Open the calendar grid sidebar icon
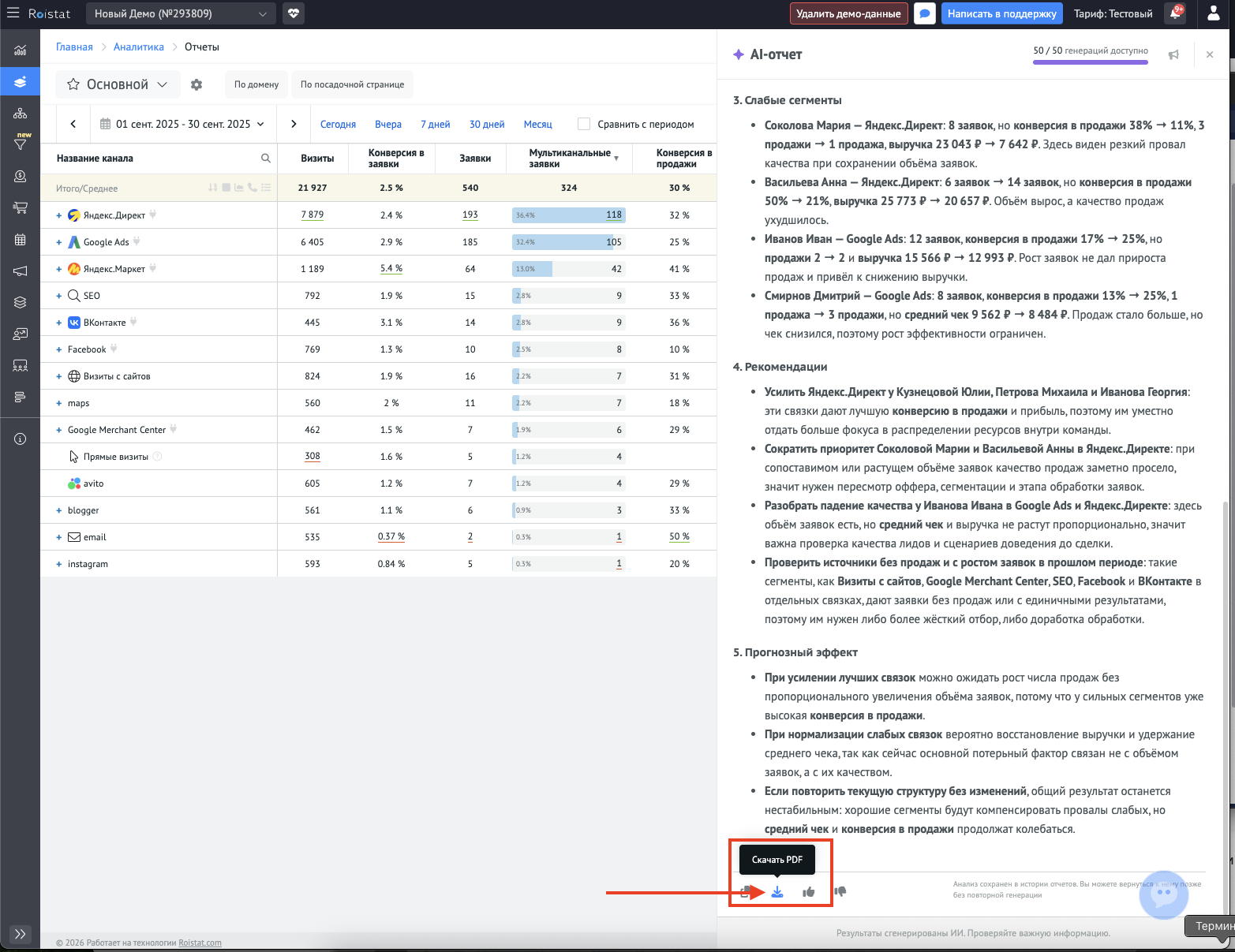The height and width of the screenshot is (952, 1235). coord(21,240)
